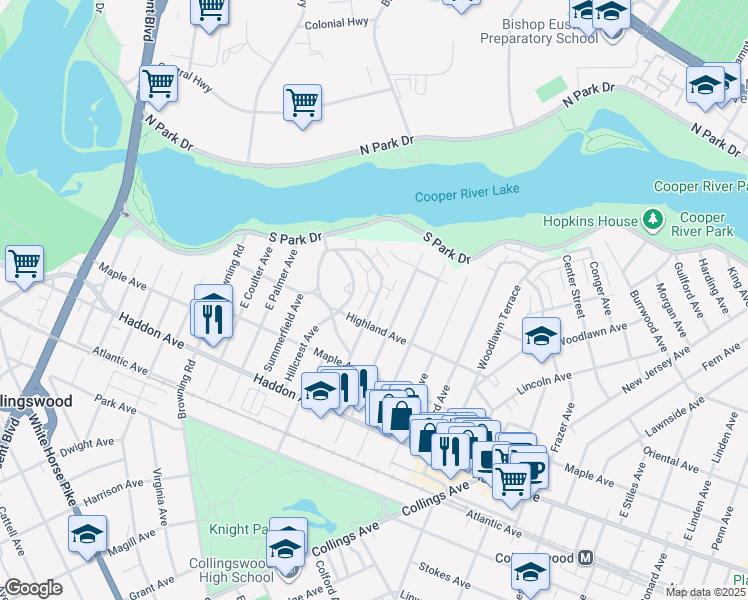This screenshot has height=600, width=748.
Task: Select the Cooper River Lake label
Action: click(x=467, y=193)
